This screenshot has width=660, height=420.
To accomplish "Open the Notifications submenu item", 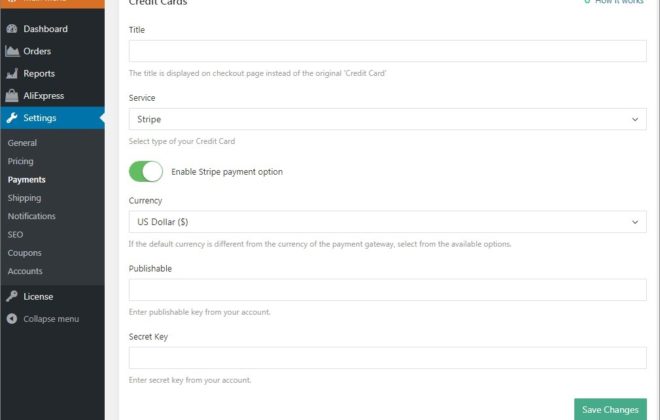I will (32, 216).
